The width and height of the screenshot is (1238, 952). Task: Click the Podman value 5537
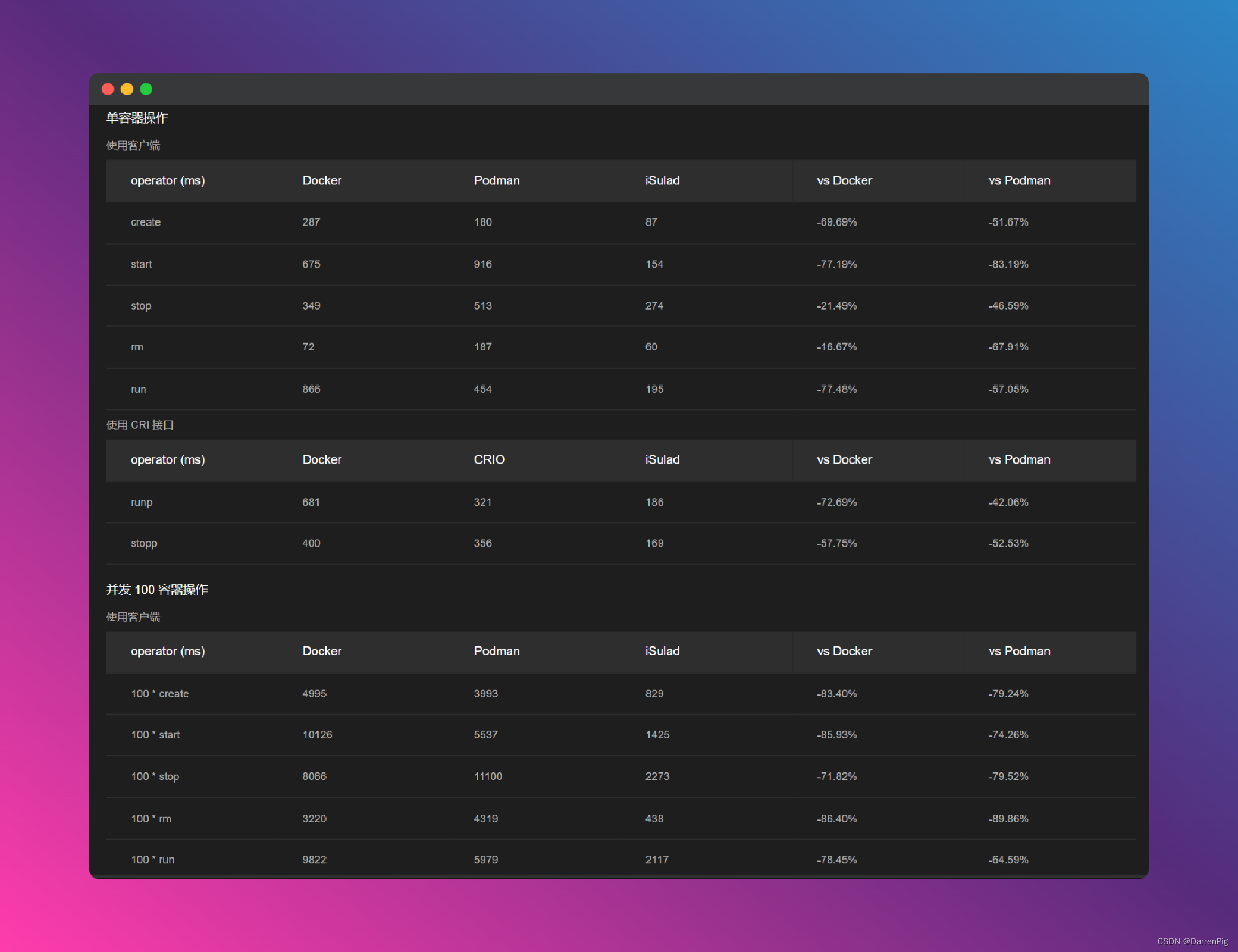485,735
